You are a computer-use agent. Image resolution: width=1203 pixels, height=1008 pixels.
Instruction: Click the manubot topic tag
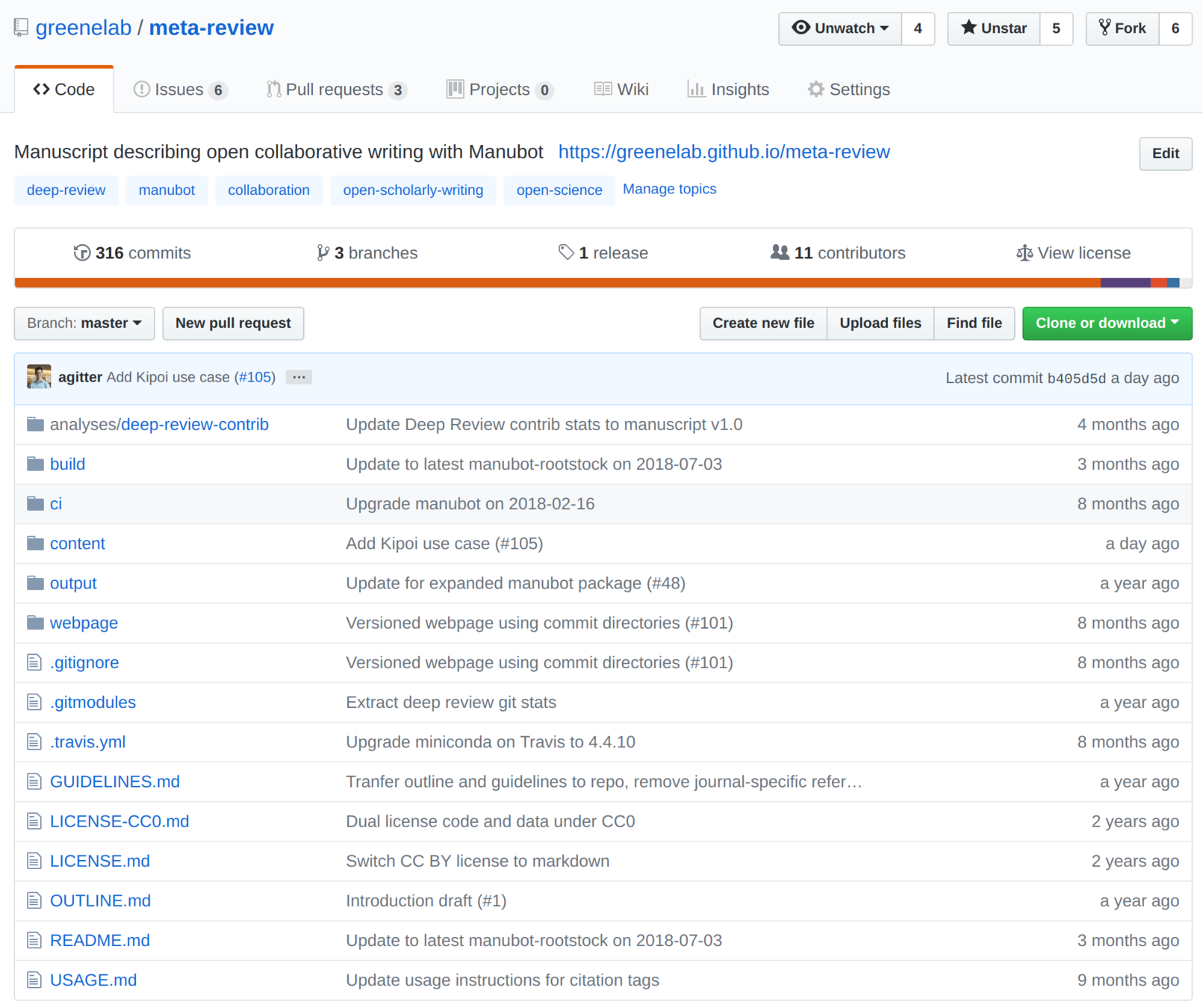(167, 190)
